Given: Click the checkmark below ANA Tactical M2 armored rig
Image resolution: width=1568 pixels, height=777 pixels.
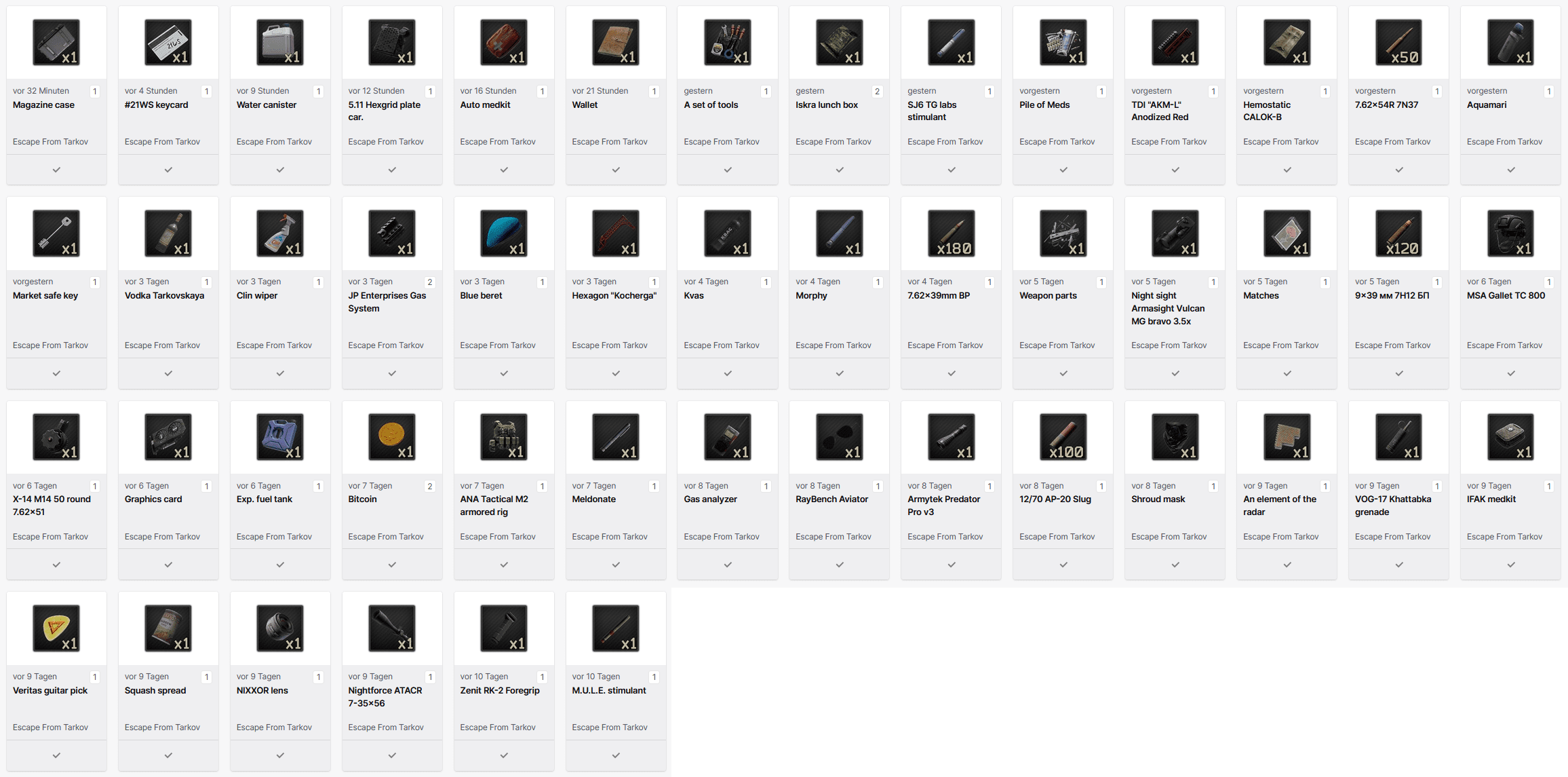Looking at the screenshot, I should (x=504, y=565).
